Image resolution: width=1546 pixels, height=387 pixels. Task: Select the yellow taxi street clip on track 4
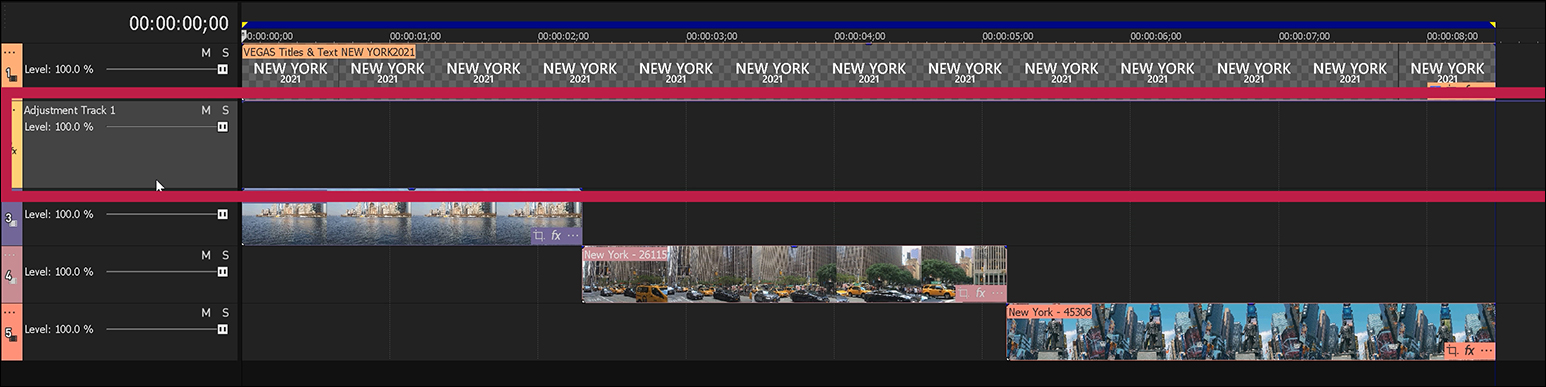pos(794,275)
